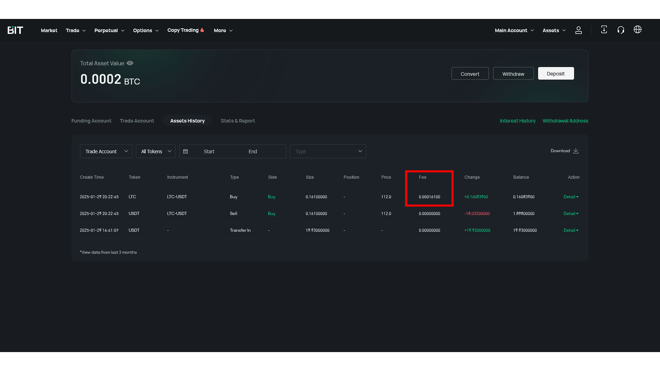
Task: Click the Withdraw button
Action: click(x=513, y=74)
